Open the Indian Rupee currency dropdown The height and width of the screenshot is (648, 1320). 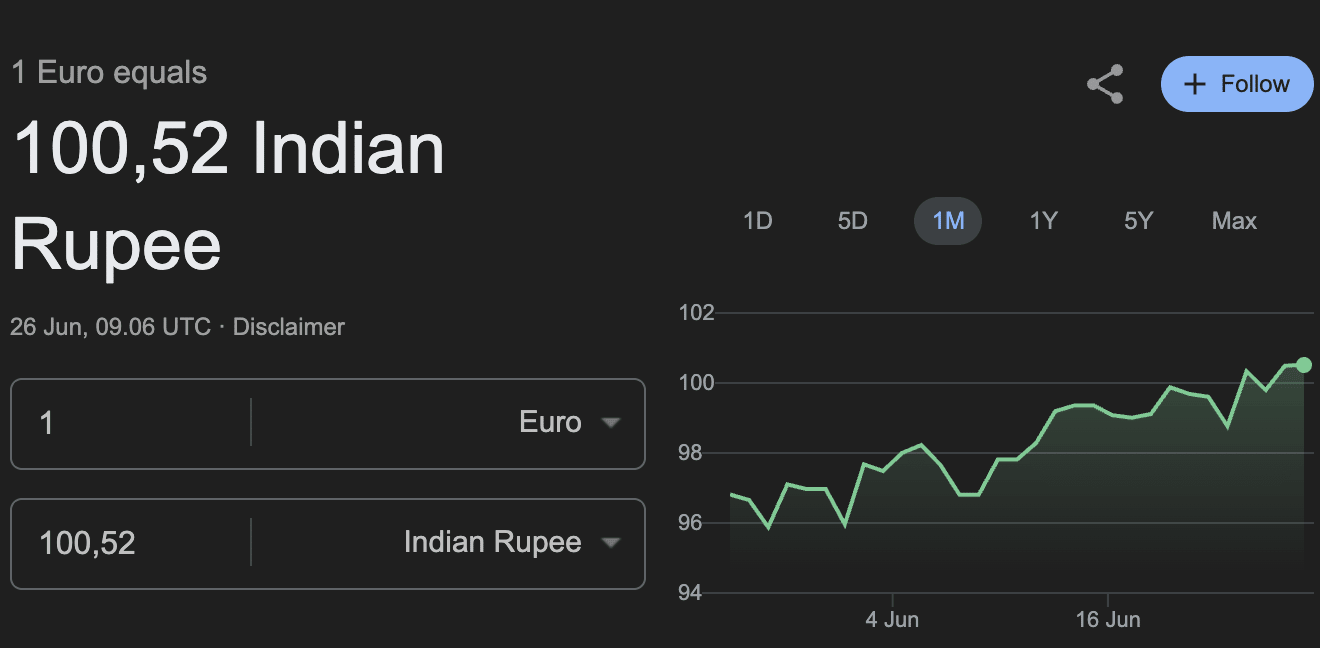[492, 543]
